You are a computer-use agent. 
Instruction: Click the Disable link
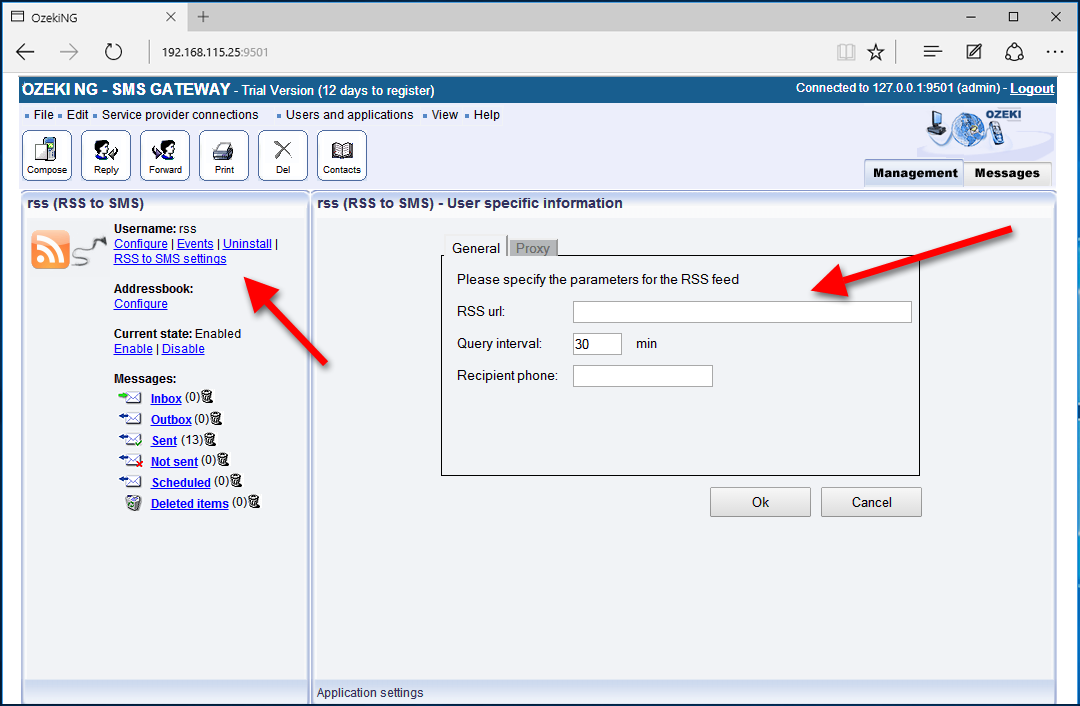[x=183, y=349]
